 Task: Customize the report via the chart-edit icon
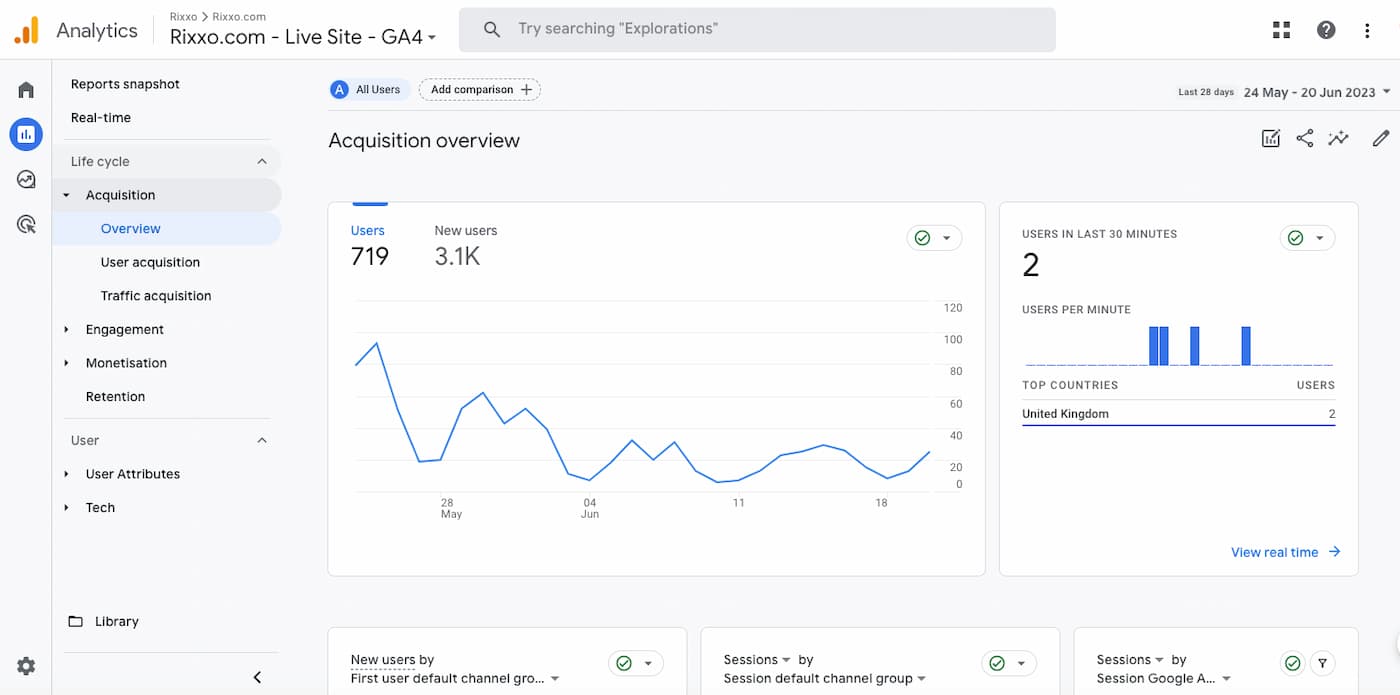[1271, 138]
